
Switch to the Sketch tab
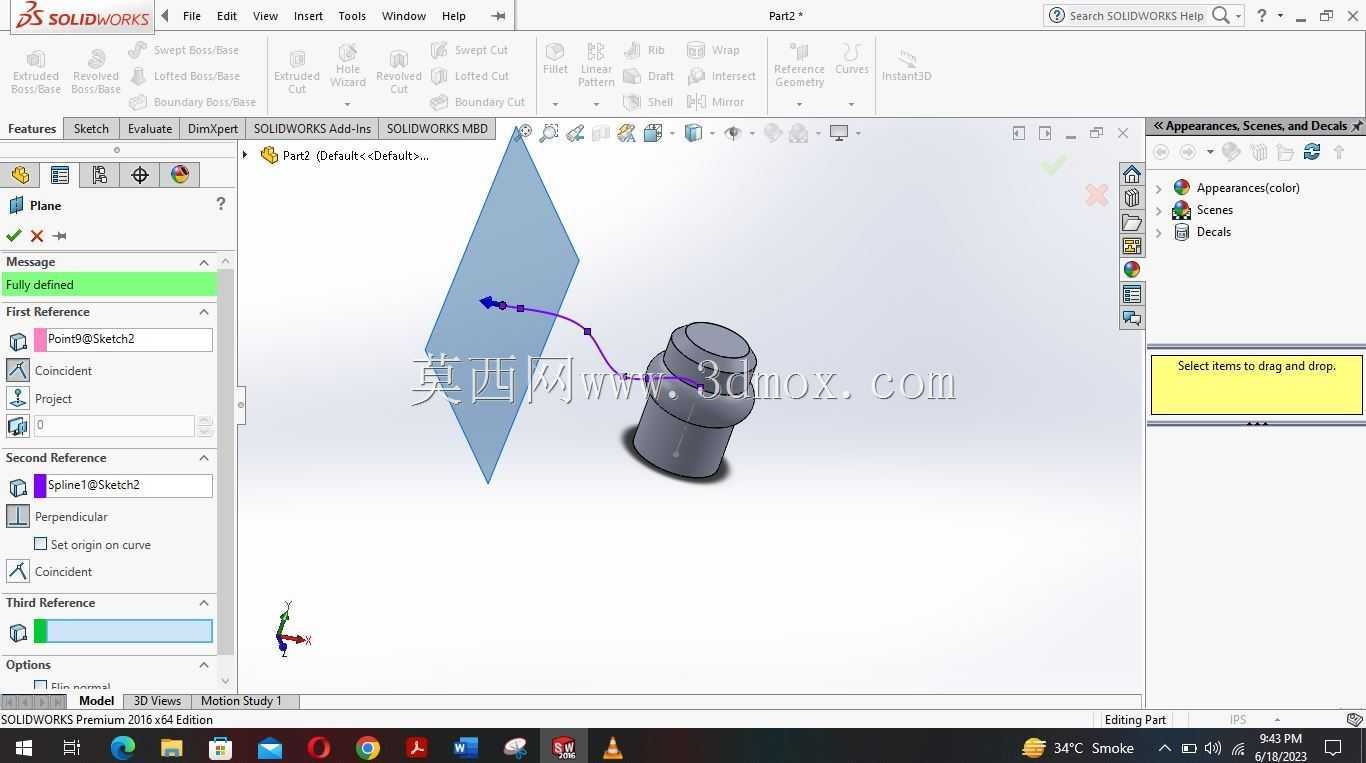91,129
